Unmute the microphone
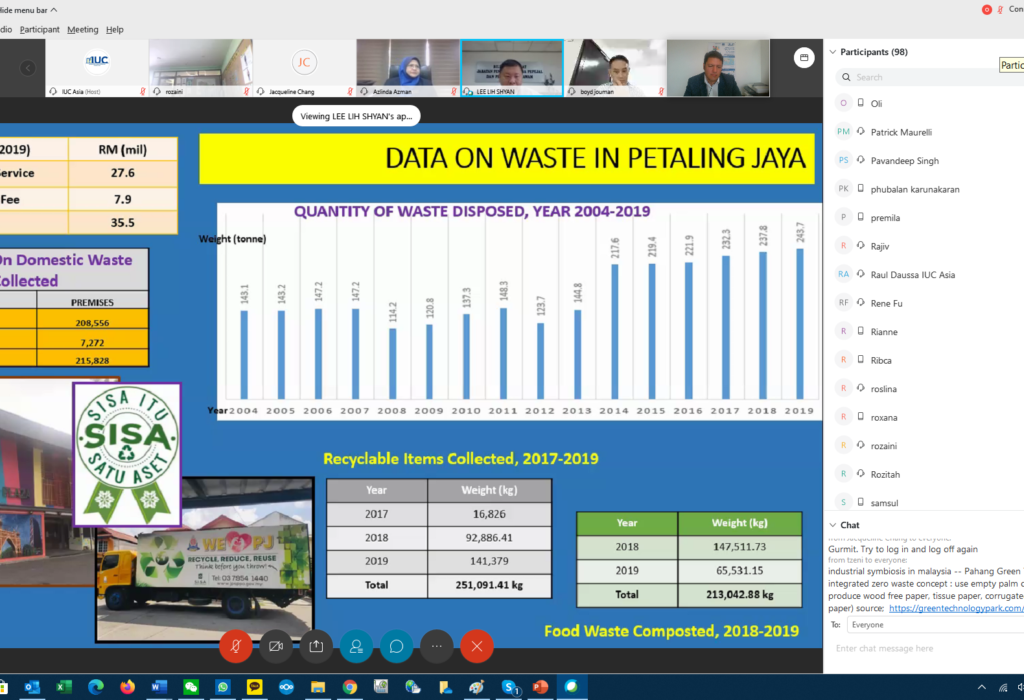The image size is (1024, 700). tap(236, 646)
